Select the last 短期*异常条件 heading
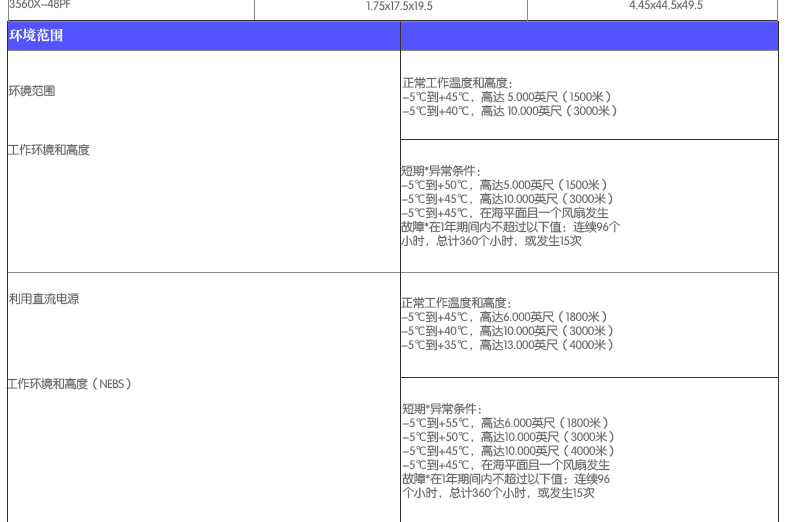Image resolution: width=790 pixels, height=522 pixels. [x=442, y=409]
